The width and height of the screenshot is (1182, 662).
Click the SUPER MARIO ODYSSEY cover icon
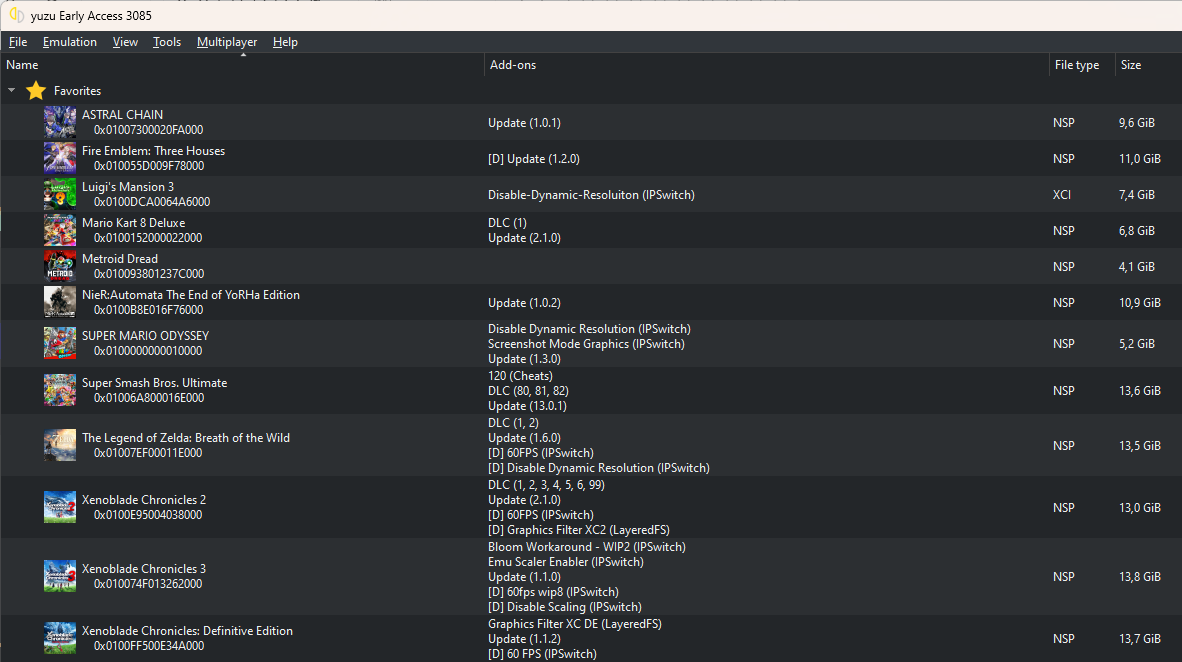60,343
